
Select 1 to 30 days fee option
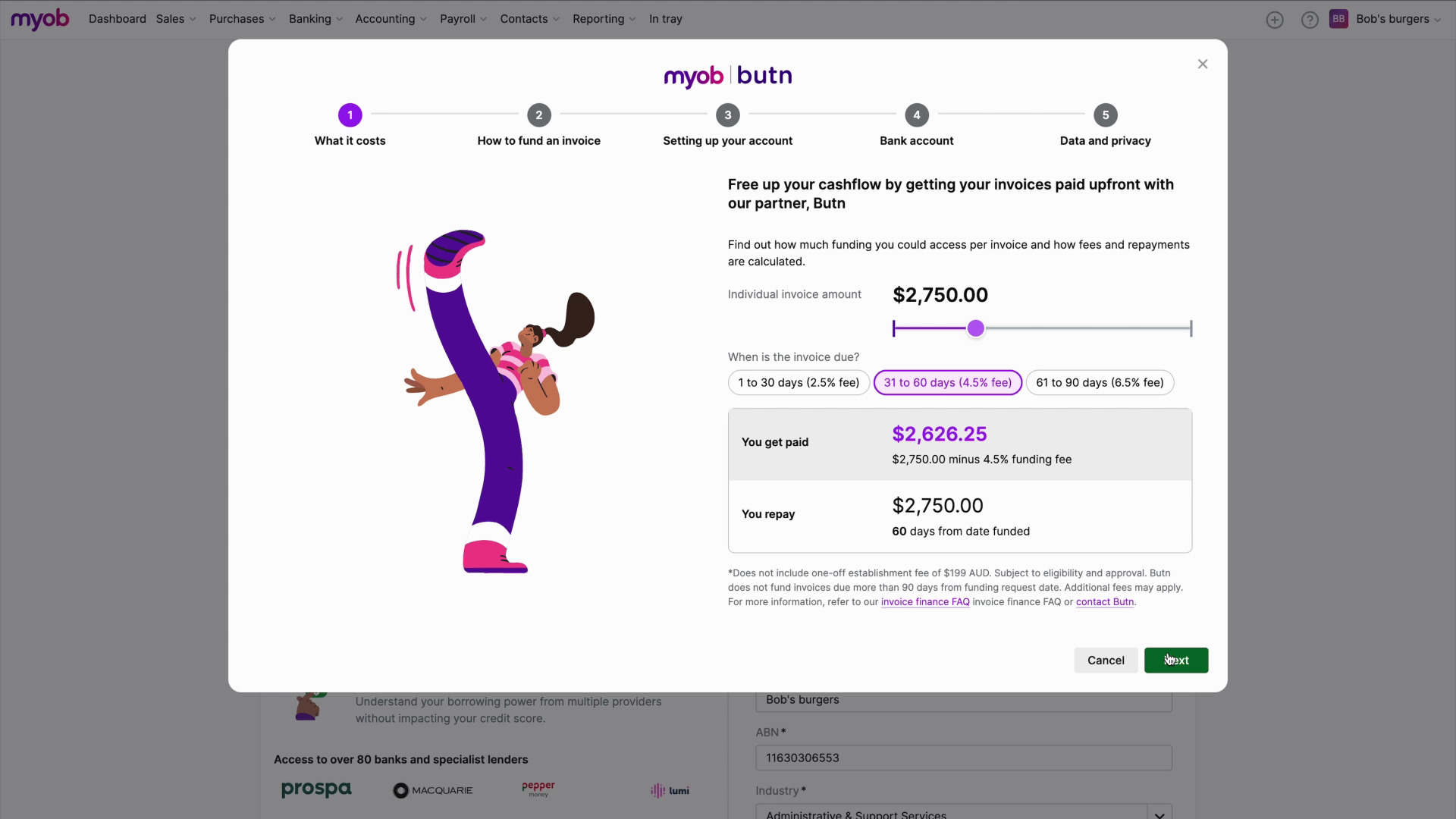tap(799, 383)
